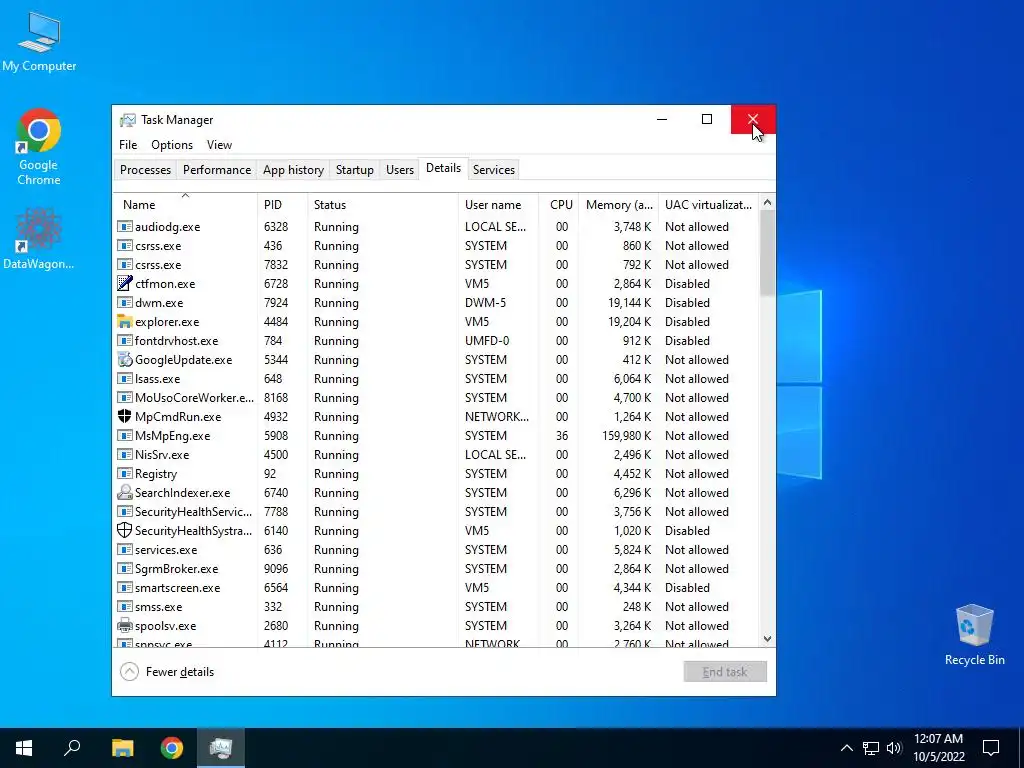This screenshot has width=1024, height=768.
Task: Sort by the Status column header
Action: click(x=383, y=204)
